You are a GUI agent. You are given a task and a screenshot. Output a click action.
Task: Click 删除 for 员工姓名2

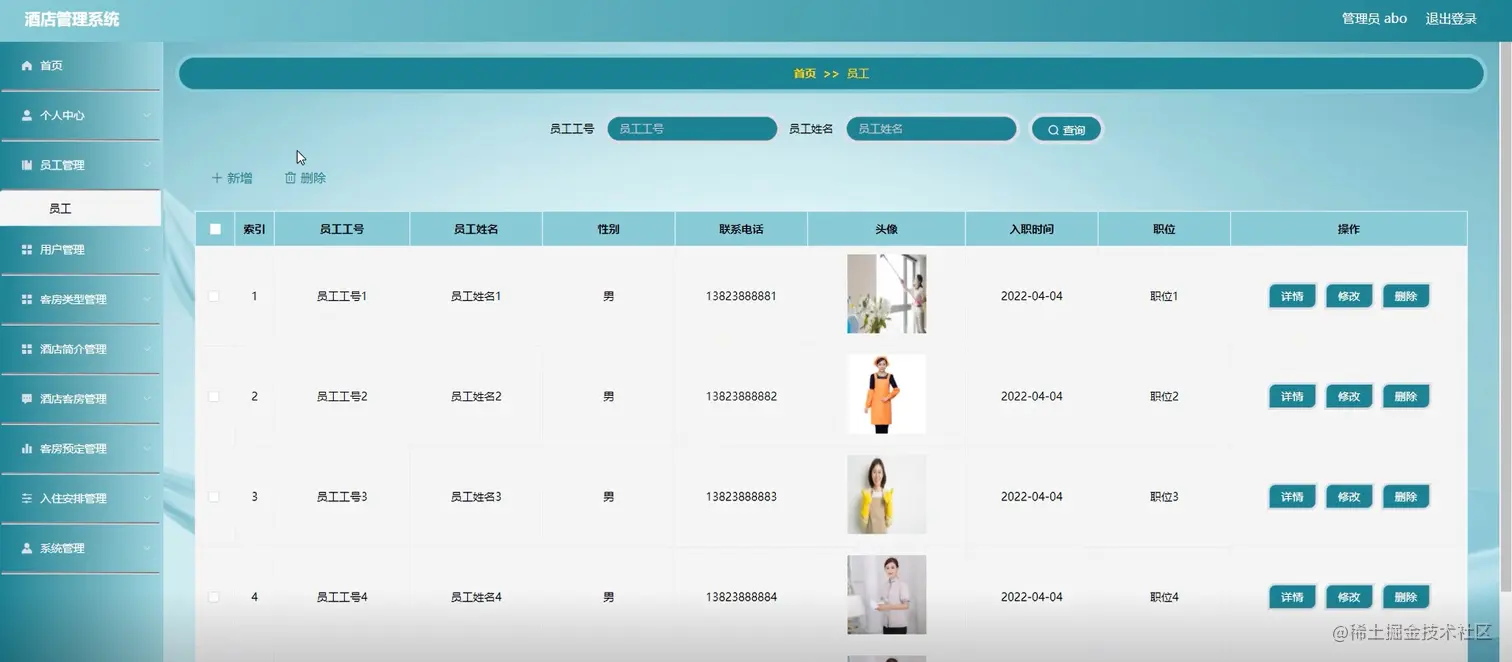[x=1406, y=397]
